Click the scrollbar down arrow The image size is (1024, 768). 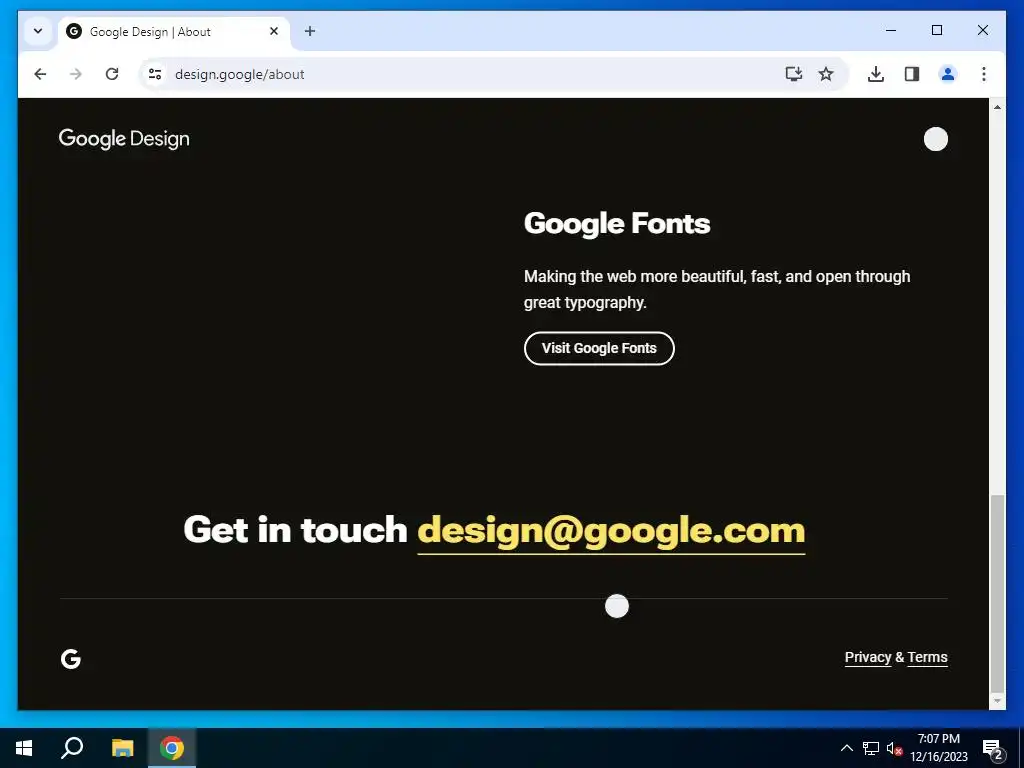pyautogui.click(x=997, y=701)
